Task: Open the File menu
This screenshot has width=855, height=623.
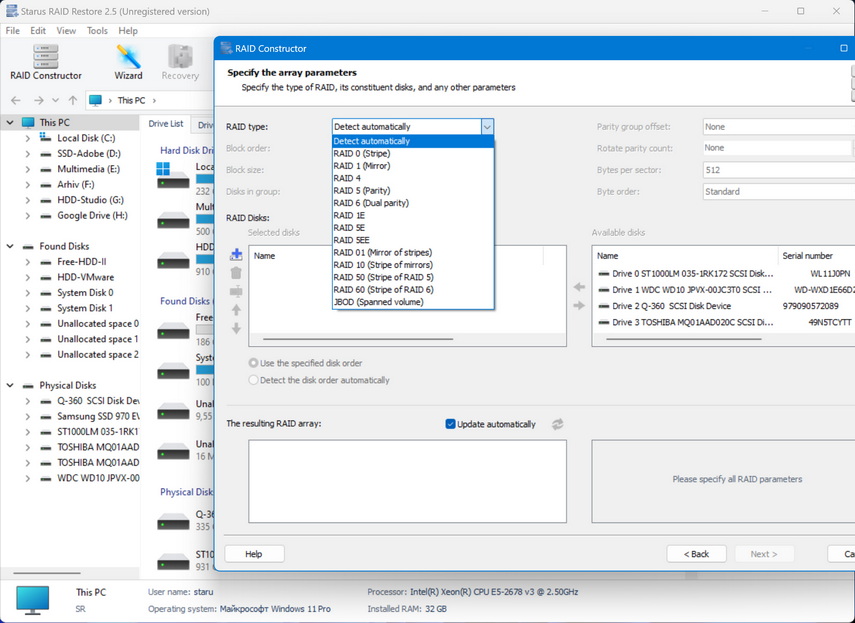Action: pyautogui.click(x=13, y=31)
